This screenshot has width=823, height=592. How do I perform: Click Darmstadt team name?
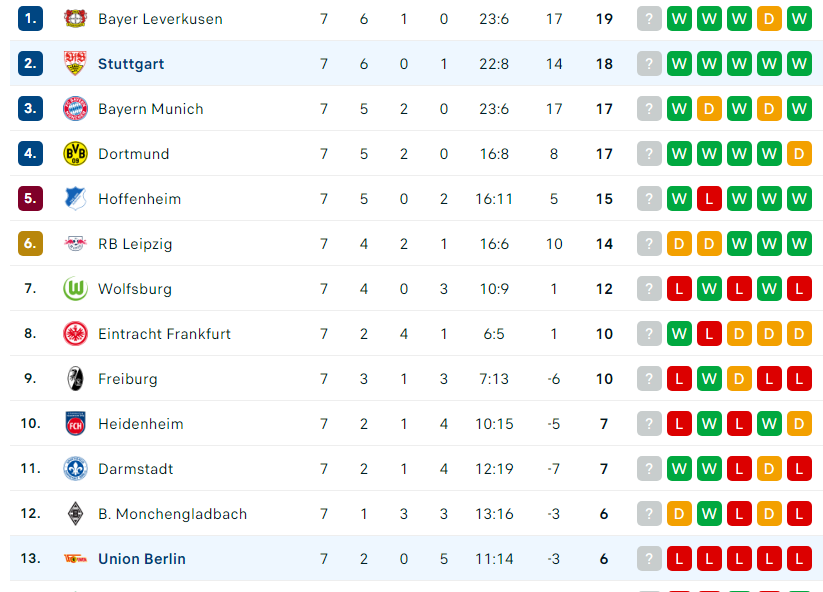[x=135, y=469]
